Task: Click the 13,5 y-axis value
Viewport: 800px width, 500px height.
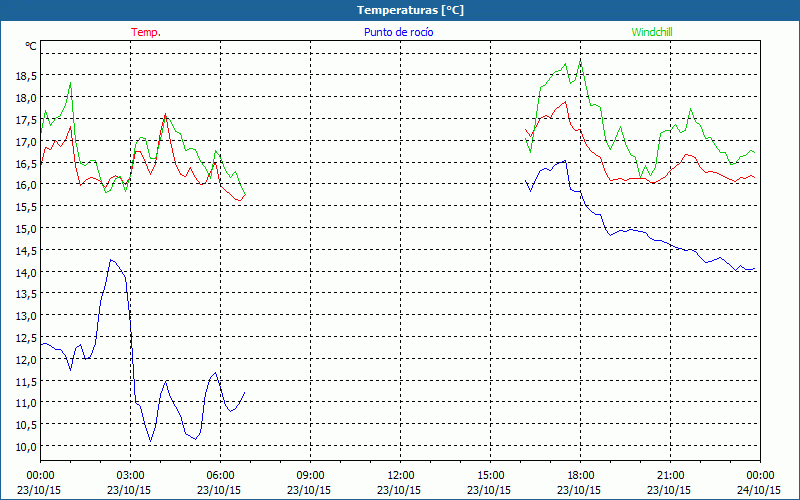Action: [x=26, y=294]
